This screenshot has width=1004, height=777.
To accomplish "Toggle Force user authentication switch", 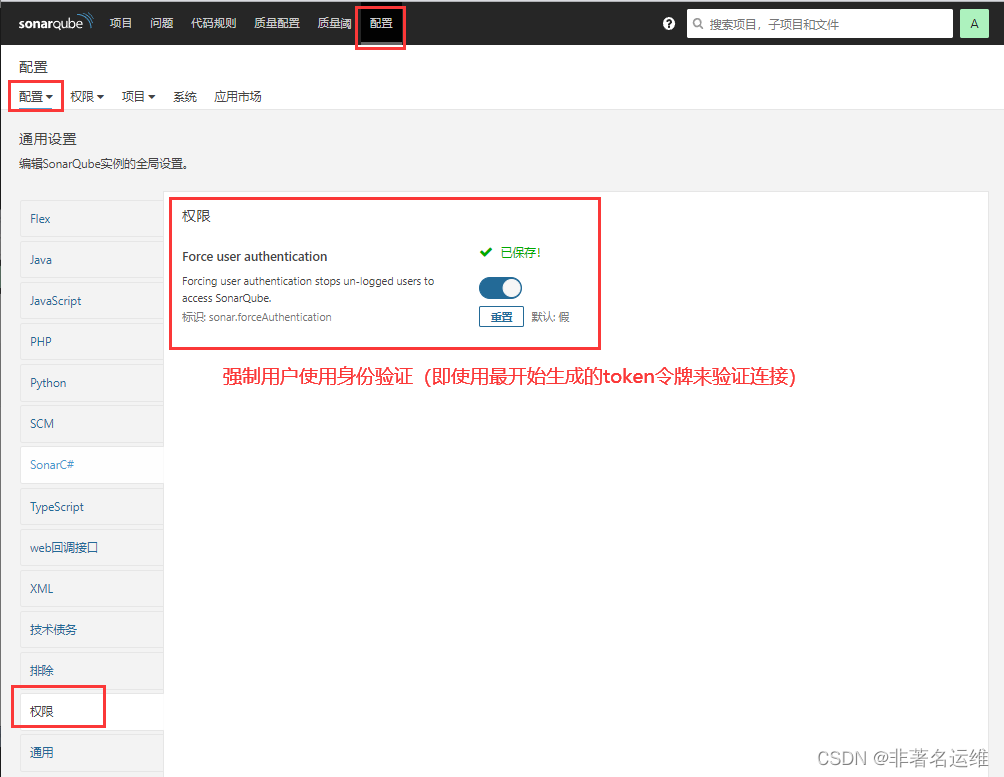I will click(500, 288).
